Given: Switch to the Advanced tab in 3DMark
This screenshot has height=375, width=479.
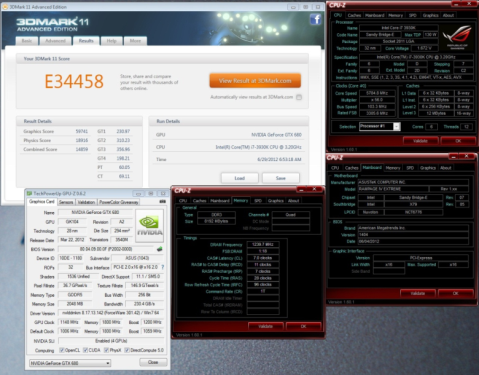Looking at the screenshot, I should [55, 41].
